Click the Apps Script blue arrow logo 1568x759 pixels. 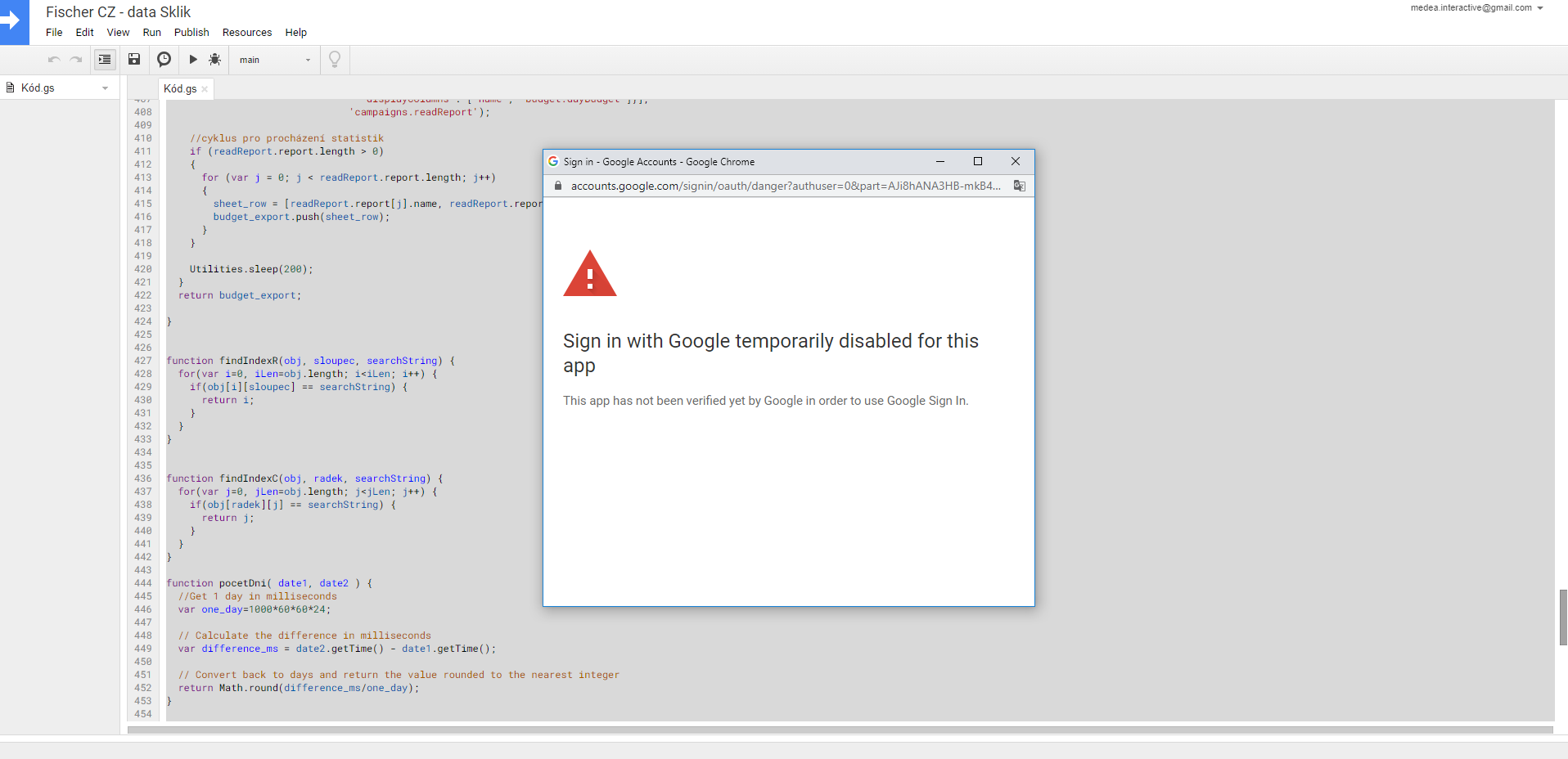pos(14,22)
